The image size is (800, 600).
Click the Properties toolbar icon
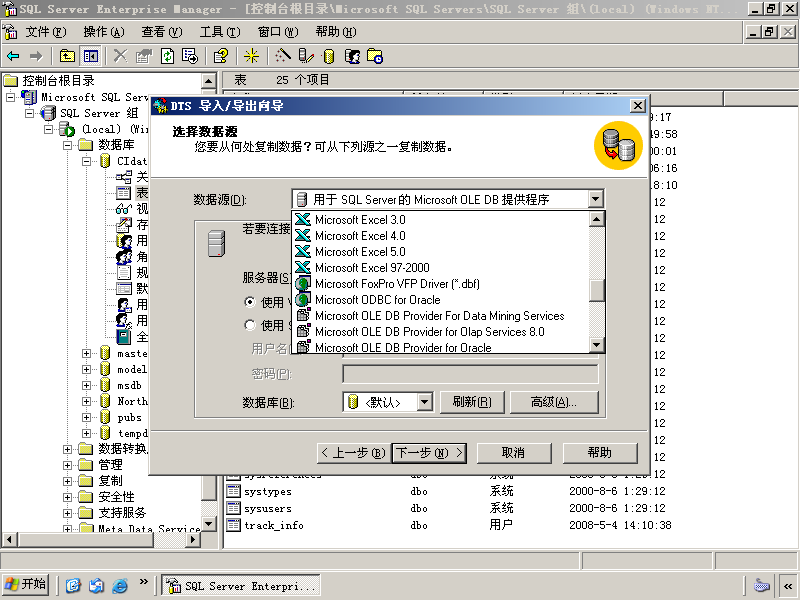click(x=144, y=56)
